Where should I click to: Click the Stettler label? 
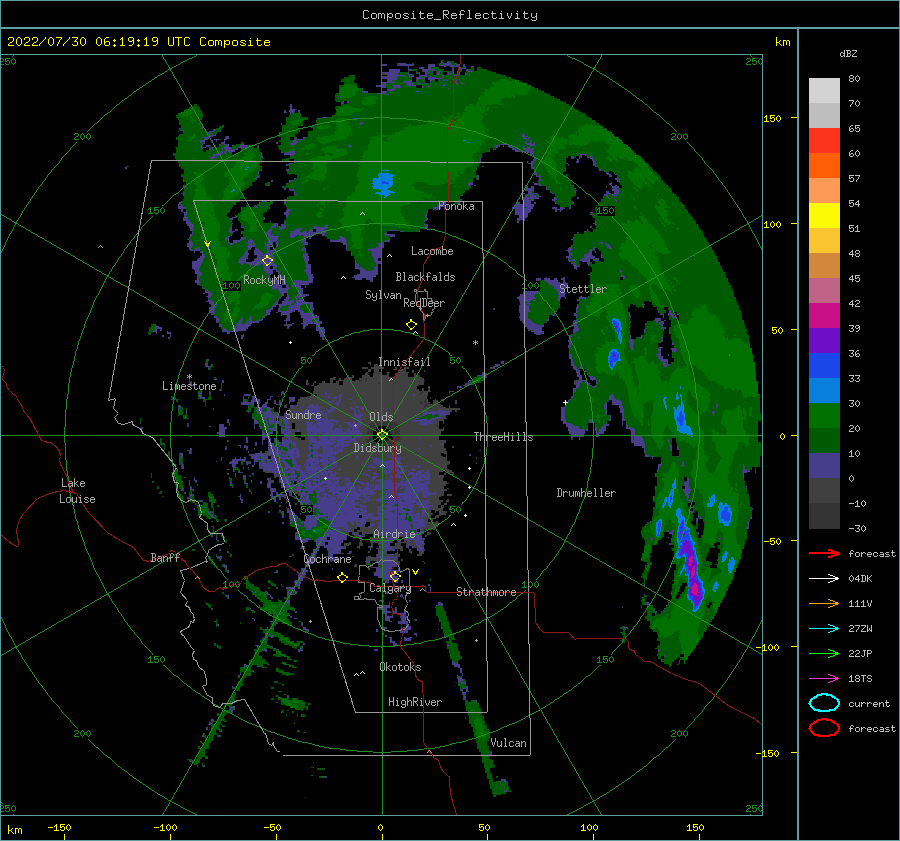click(583, 289)
